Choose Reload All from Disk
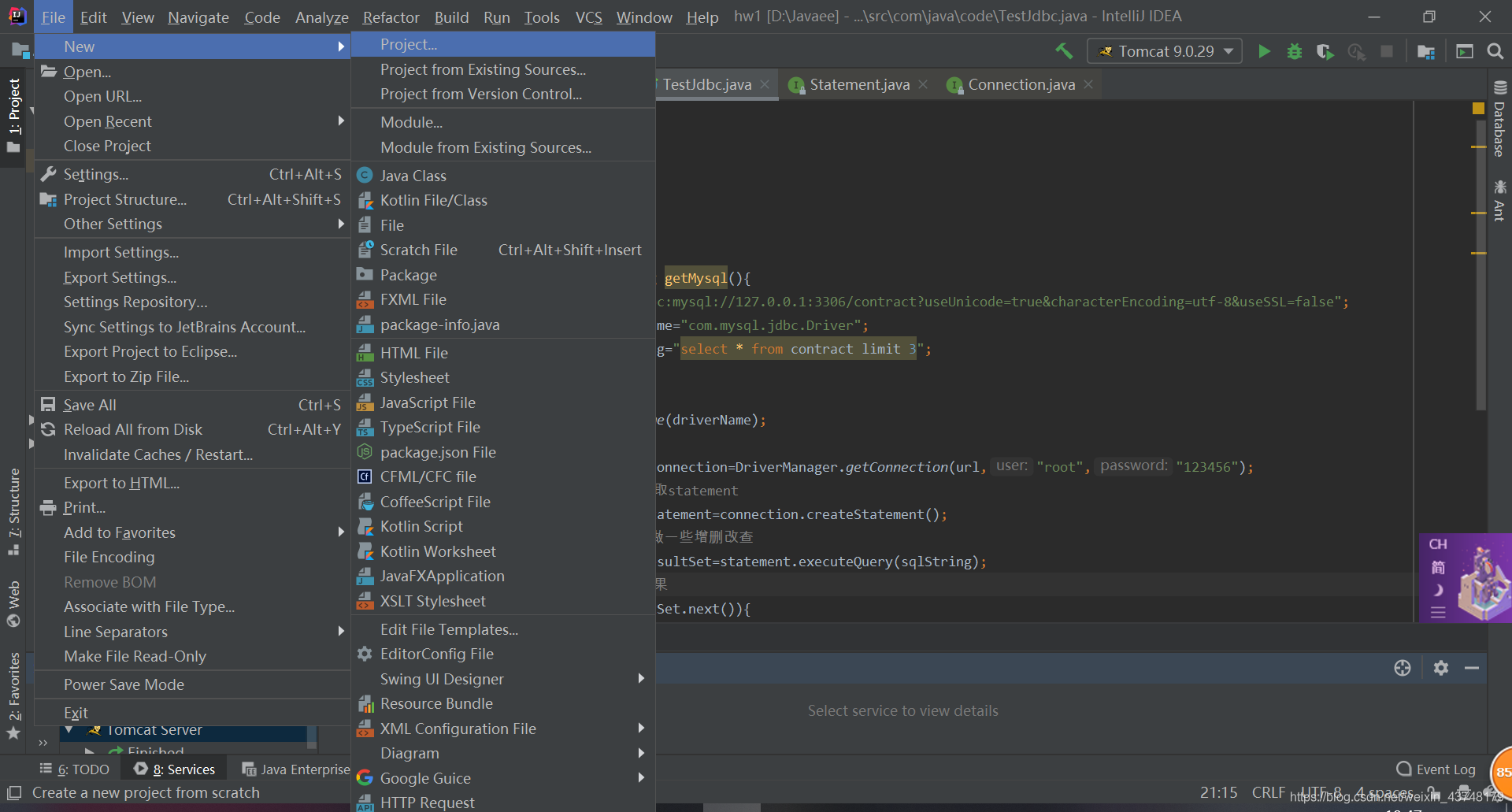The height and width of the screenshot is (812, 1512). (192, 429)
